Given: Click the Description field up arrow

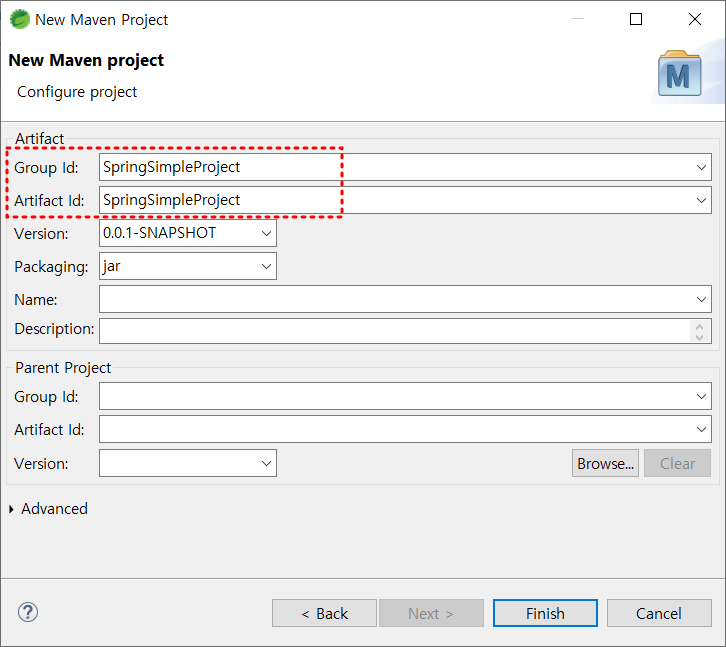Looking at the screenshot, I should tap(699, 327).
